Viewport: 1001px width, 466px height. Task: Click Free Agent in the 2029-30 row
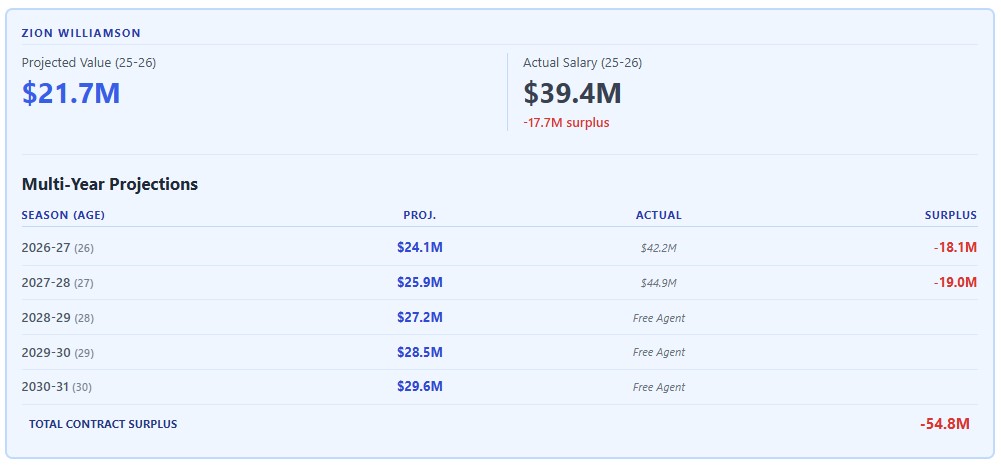659,352
